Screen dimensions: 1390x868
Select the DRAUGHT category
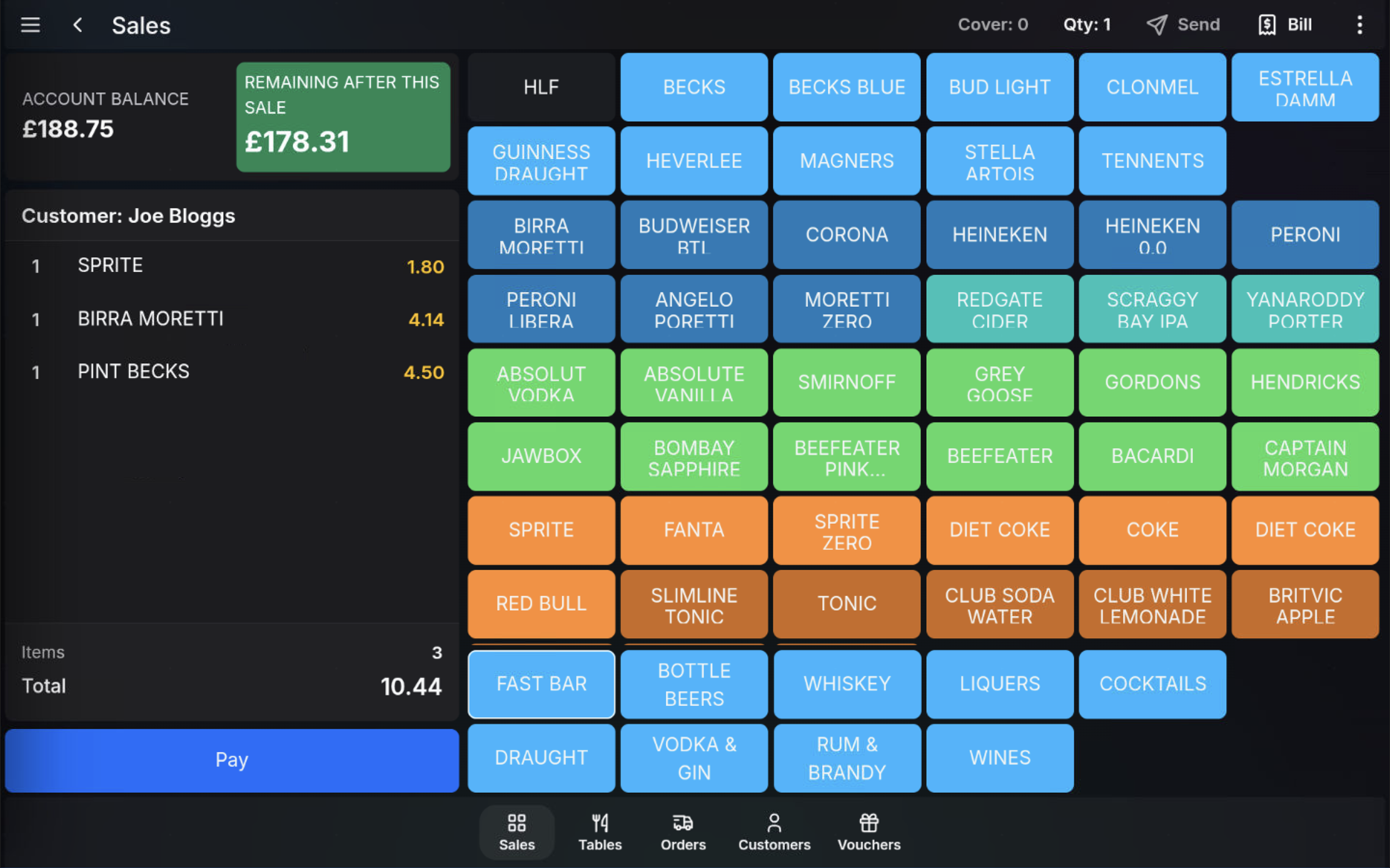(542, 758)
